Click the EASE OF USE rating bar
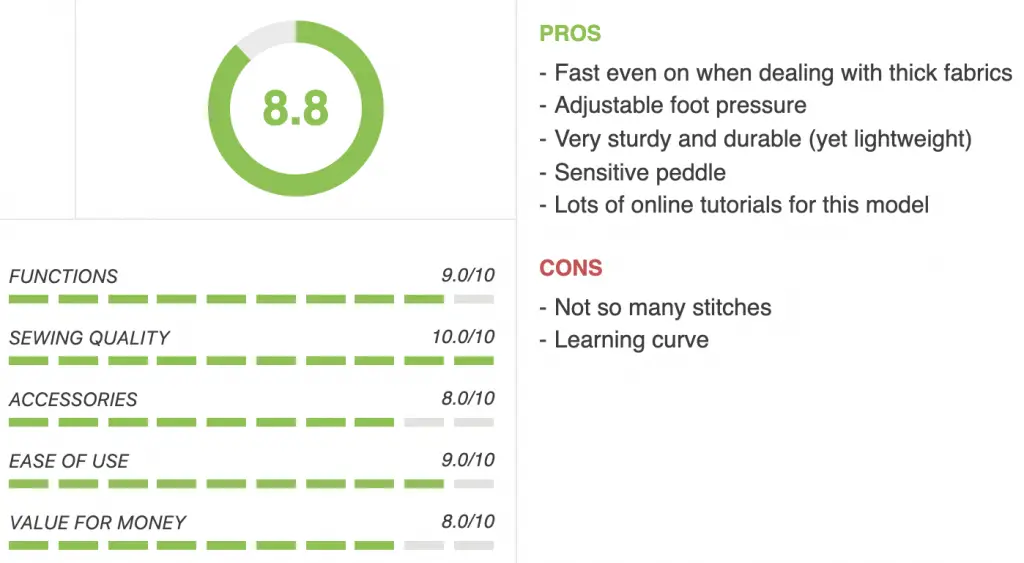The height and width of the screenshot is (563, 1024). [251, 484]
